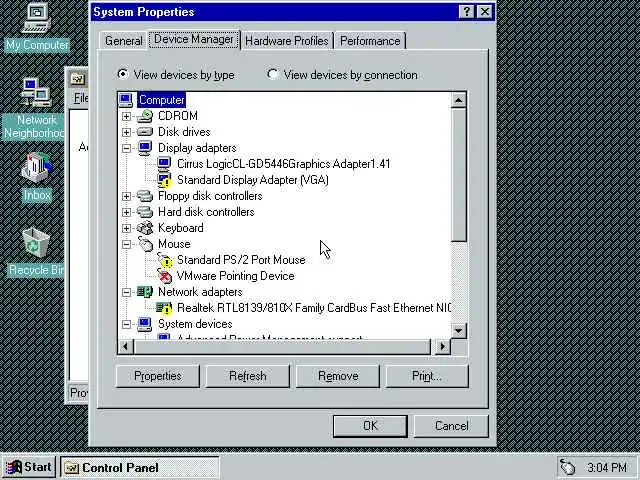Click the vertical scrollbar thumb
Screen dimensions: 640x480
coord(459,175)
